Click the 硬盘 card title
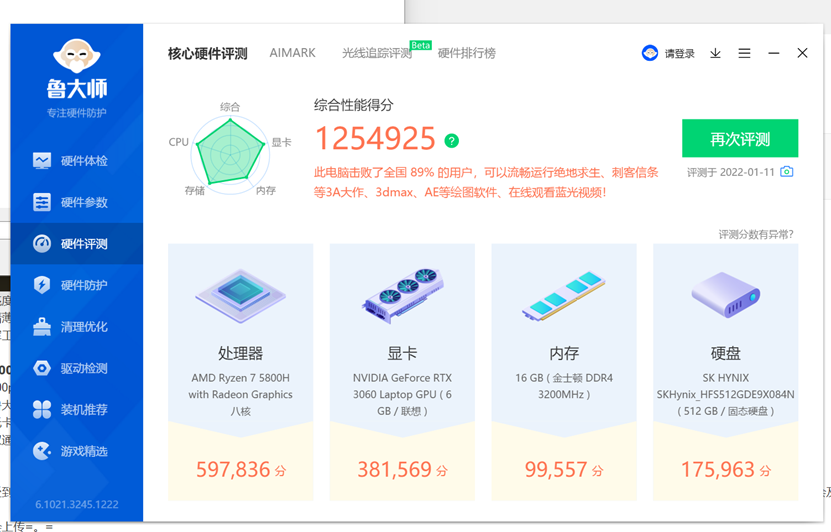 click(x=726, y=353)
